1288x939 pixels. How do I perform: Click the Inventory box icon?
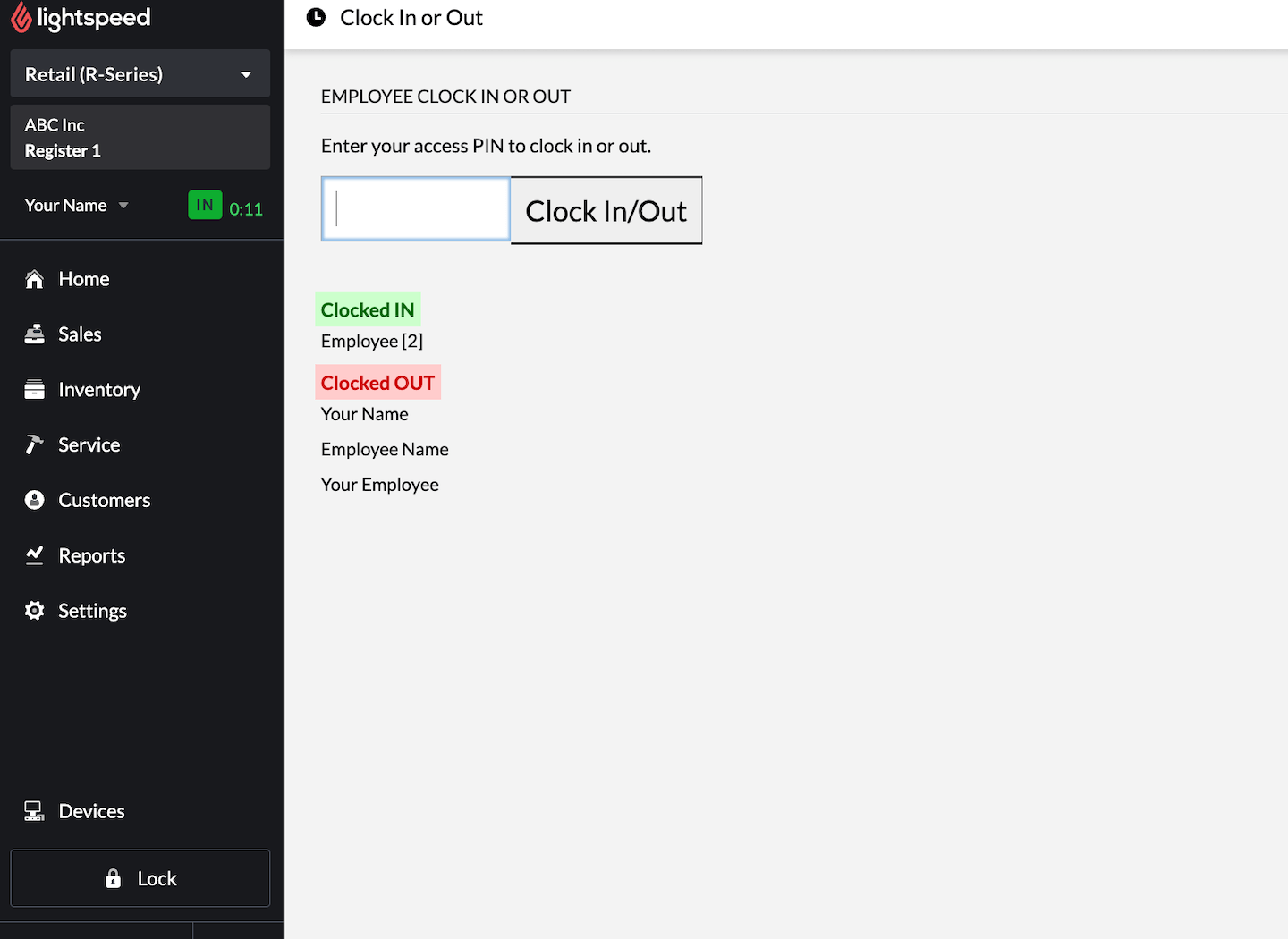coord(35,390)
